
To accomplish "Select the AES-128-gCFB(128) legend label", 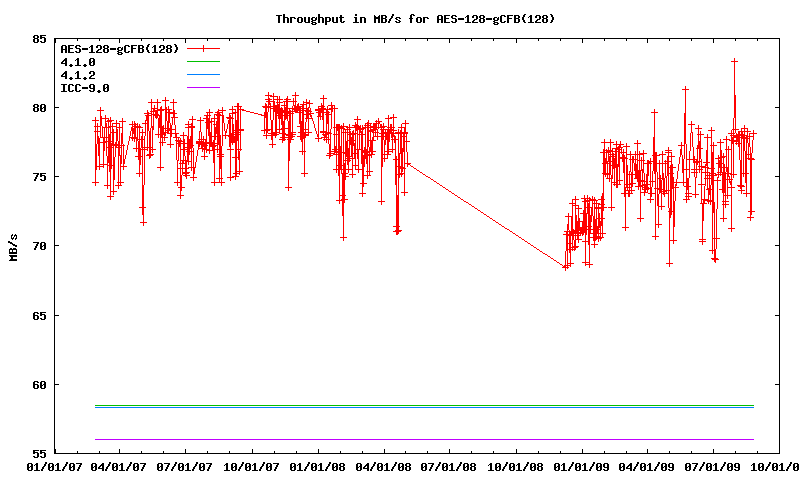I will 119,48.
